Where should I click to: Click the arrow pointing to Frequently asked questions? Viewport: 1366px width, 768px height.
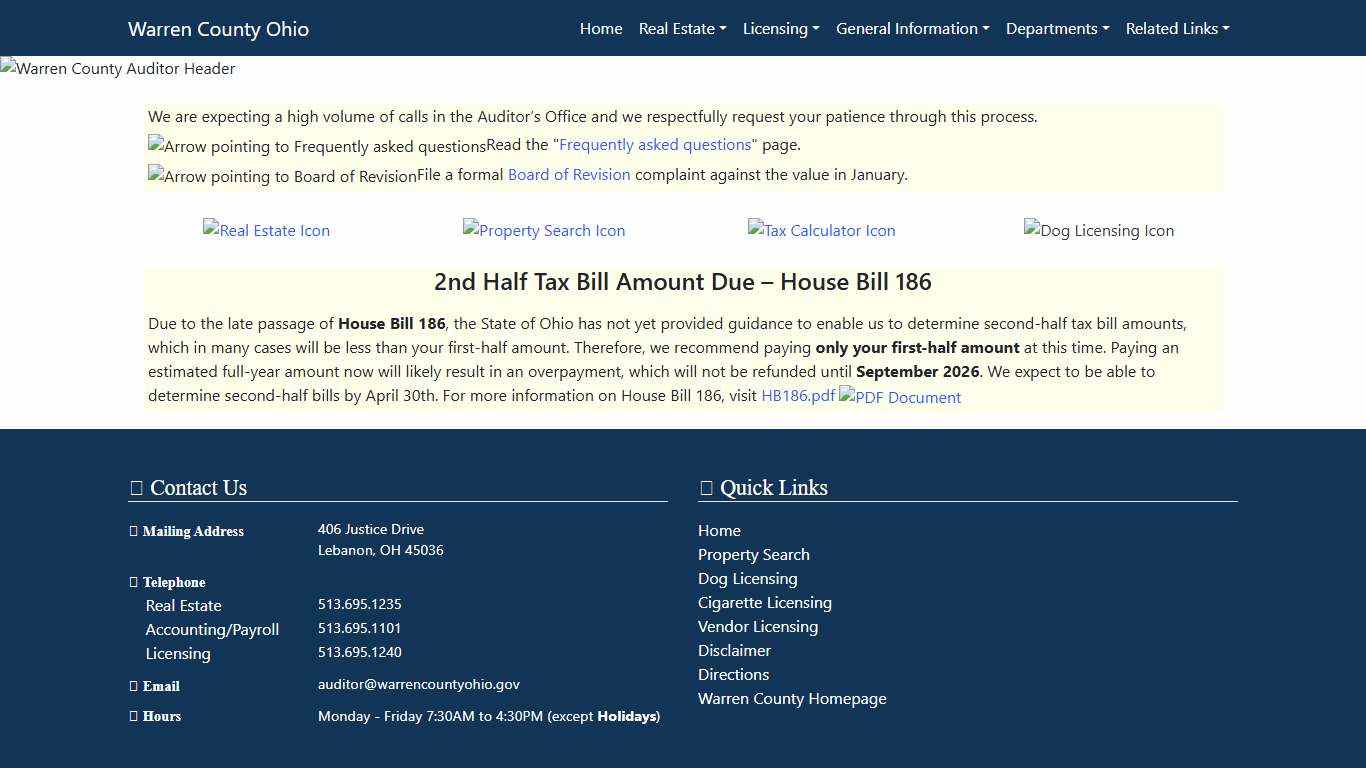tap(316, 146)
